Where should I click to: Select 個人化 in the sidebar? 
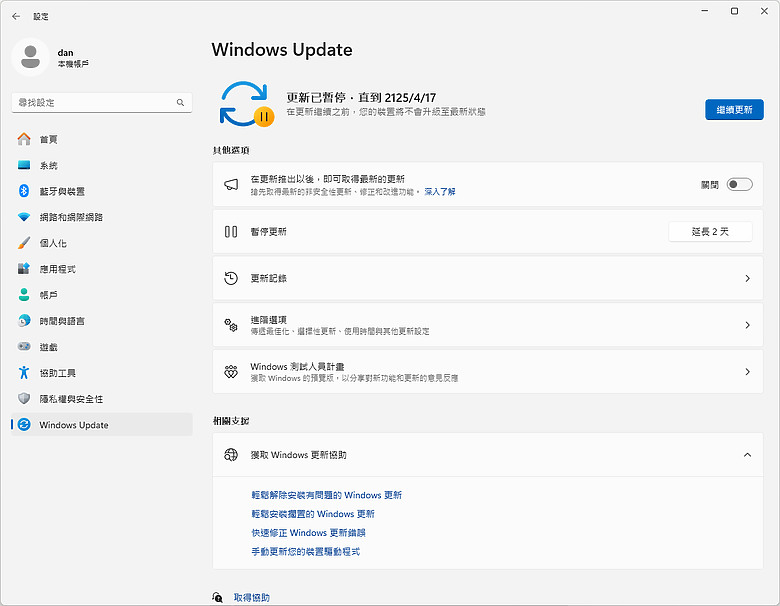coord(101,243)
